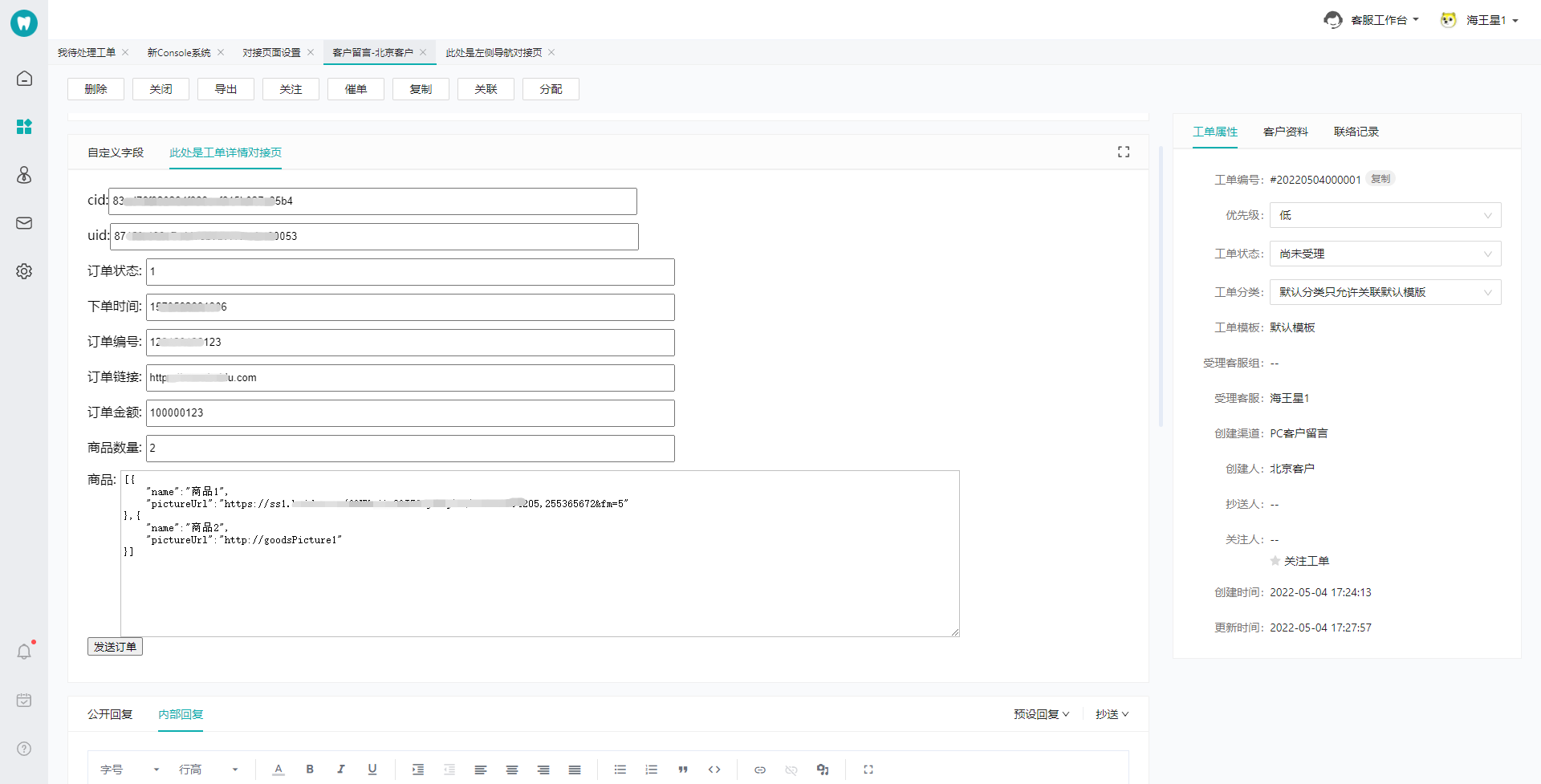Focus the 订单状态 input field
This screenshot has height=784, width=1541.
click(410, 272)
